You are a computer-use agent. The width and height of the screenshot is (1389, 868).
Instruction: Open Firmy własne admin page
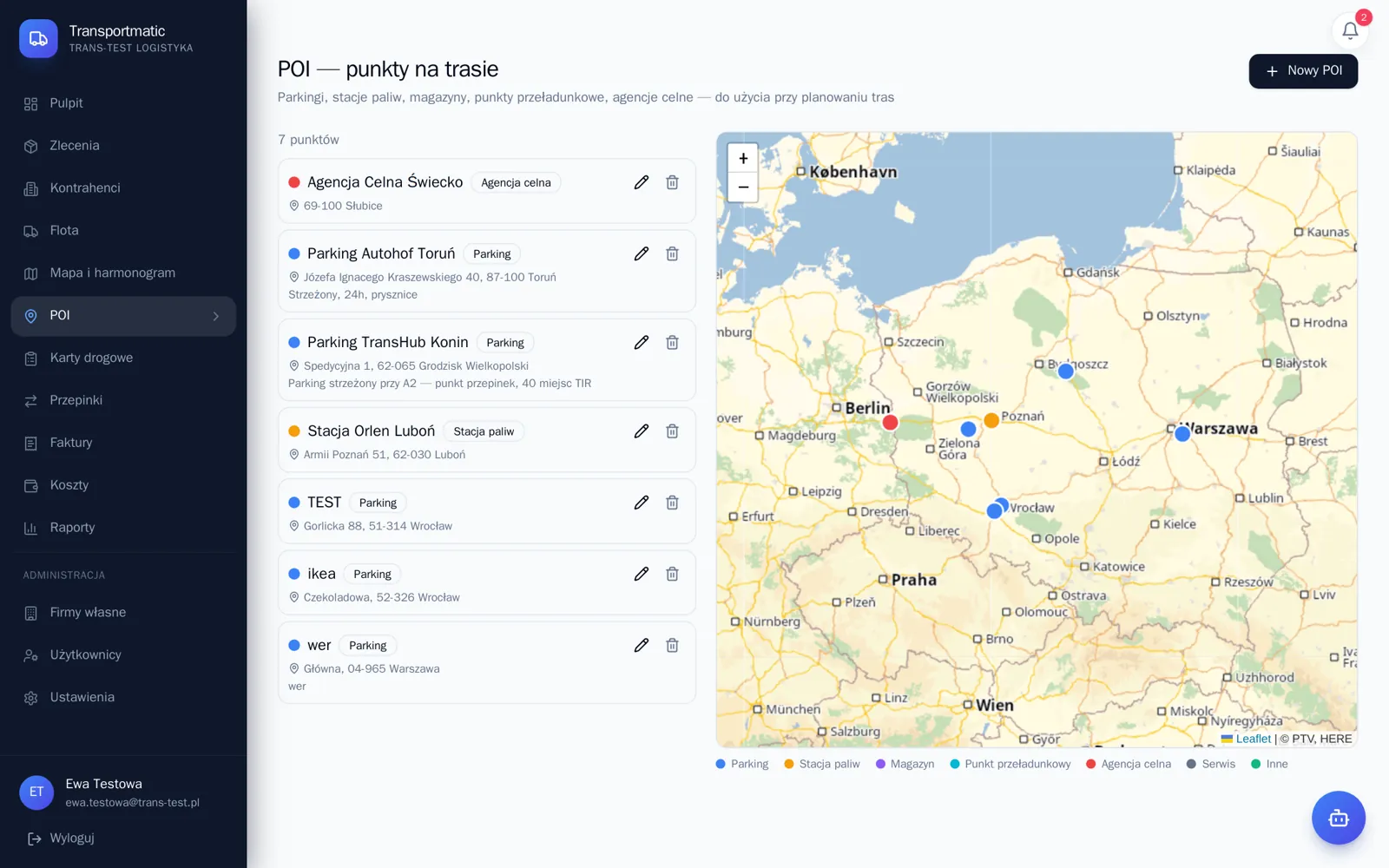pos(123,613)
